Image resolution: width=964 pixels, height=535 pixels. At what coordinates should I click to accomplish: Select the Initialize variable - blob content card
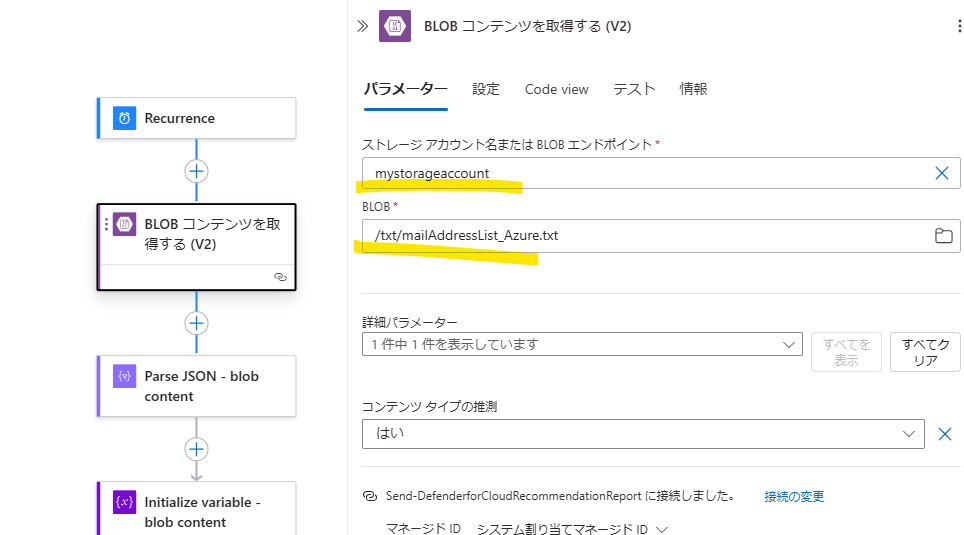(x=197, y=508)
